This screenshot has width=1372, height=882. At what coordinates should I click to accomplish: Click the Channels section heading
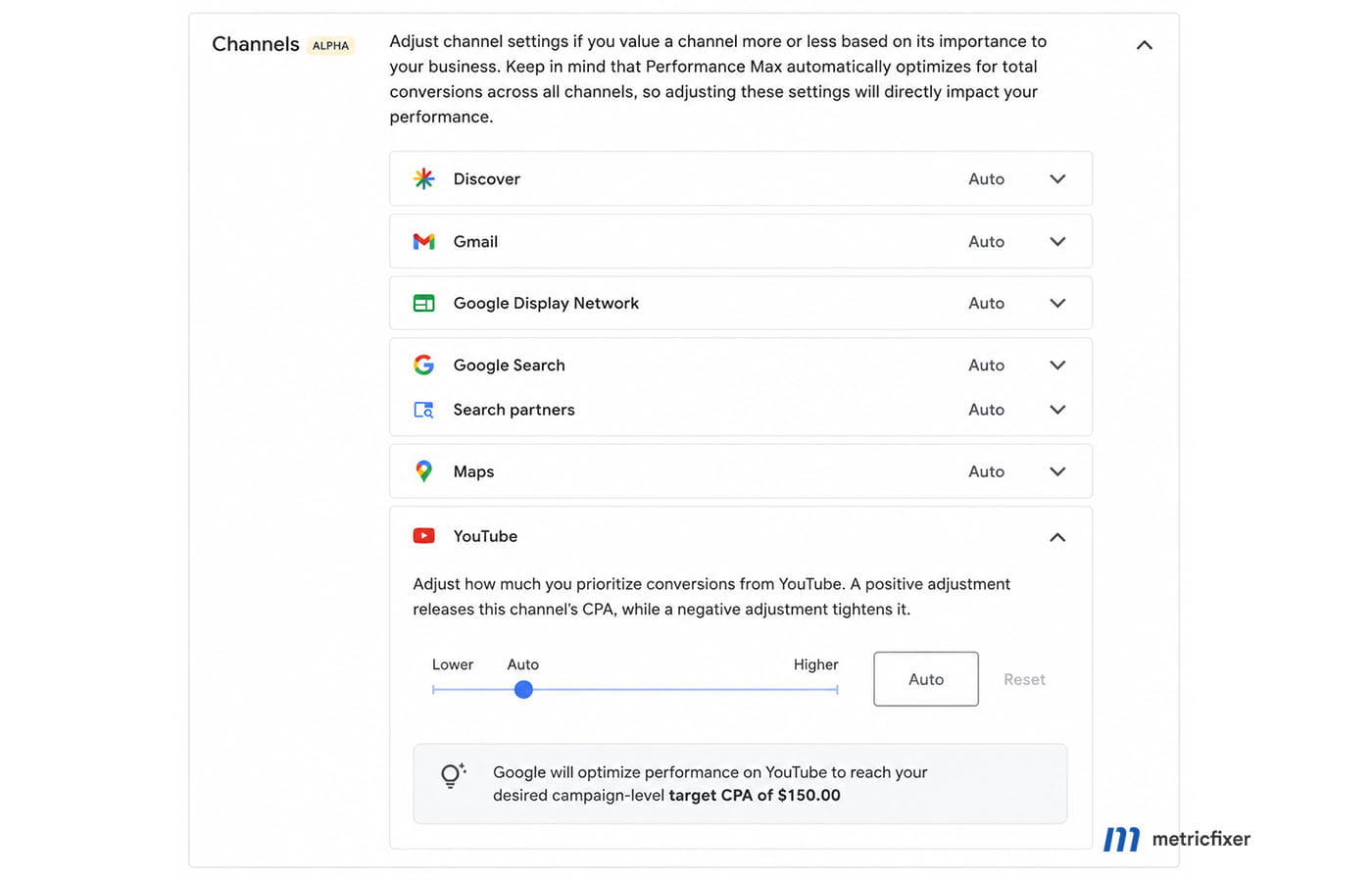coord(256,44)
